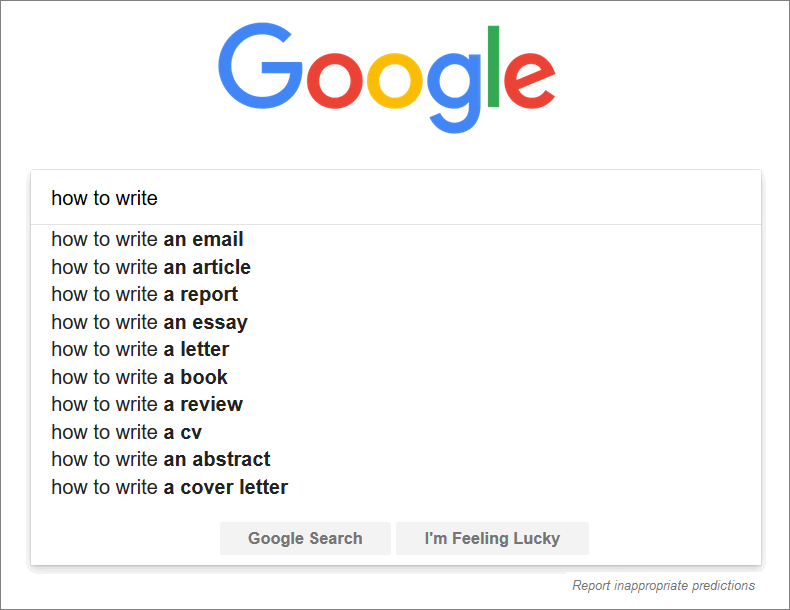Open 'Report inappropriate predictions' link

click(x=664, y=585)
